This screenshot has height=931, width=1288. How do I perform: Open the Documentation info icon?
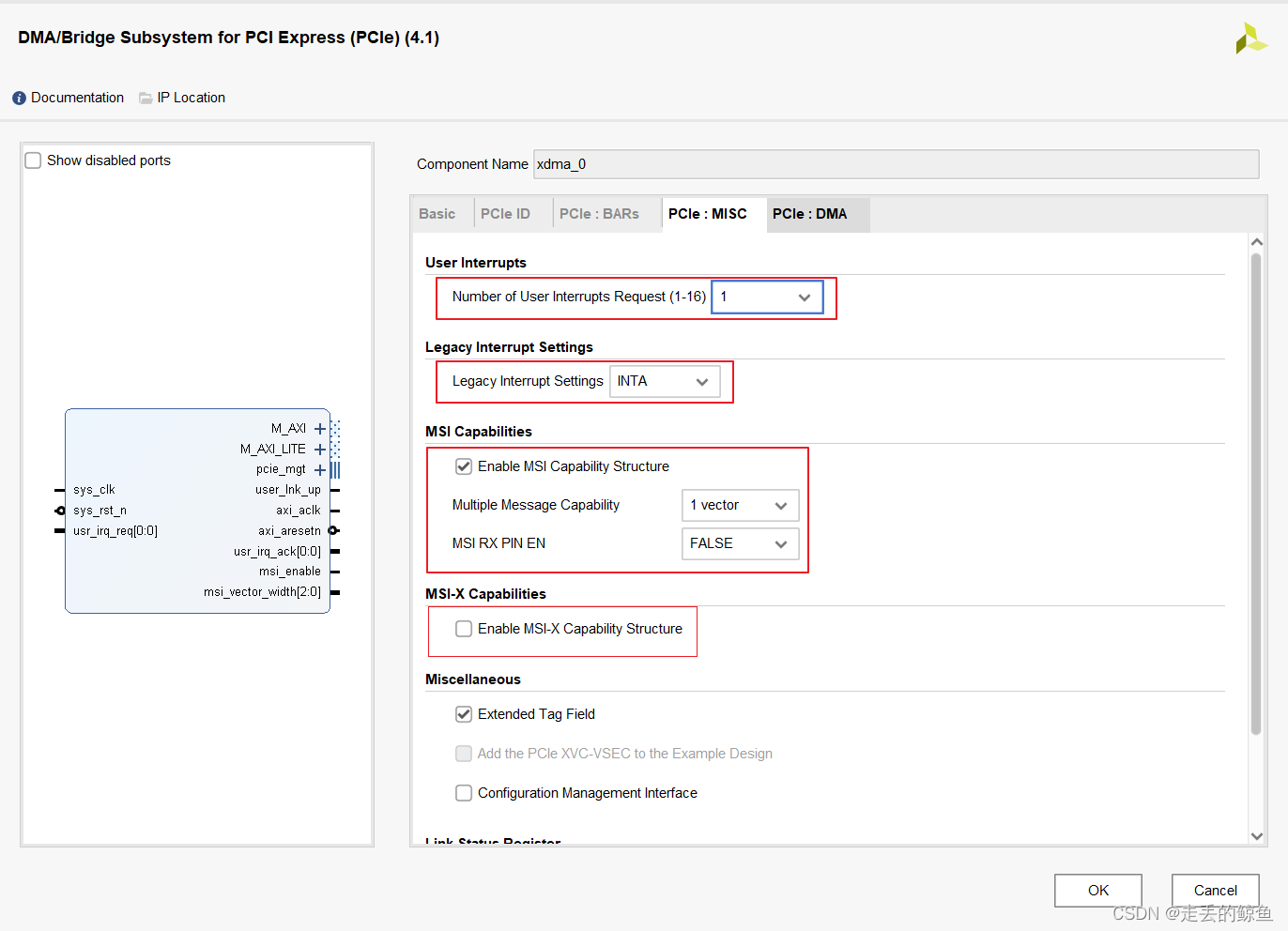click(x=19, y=98)
